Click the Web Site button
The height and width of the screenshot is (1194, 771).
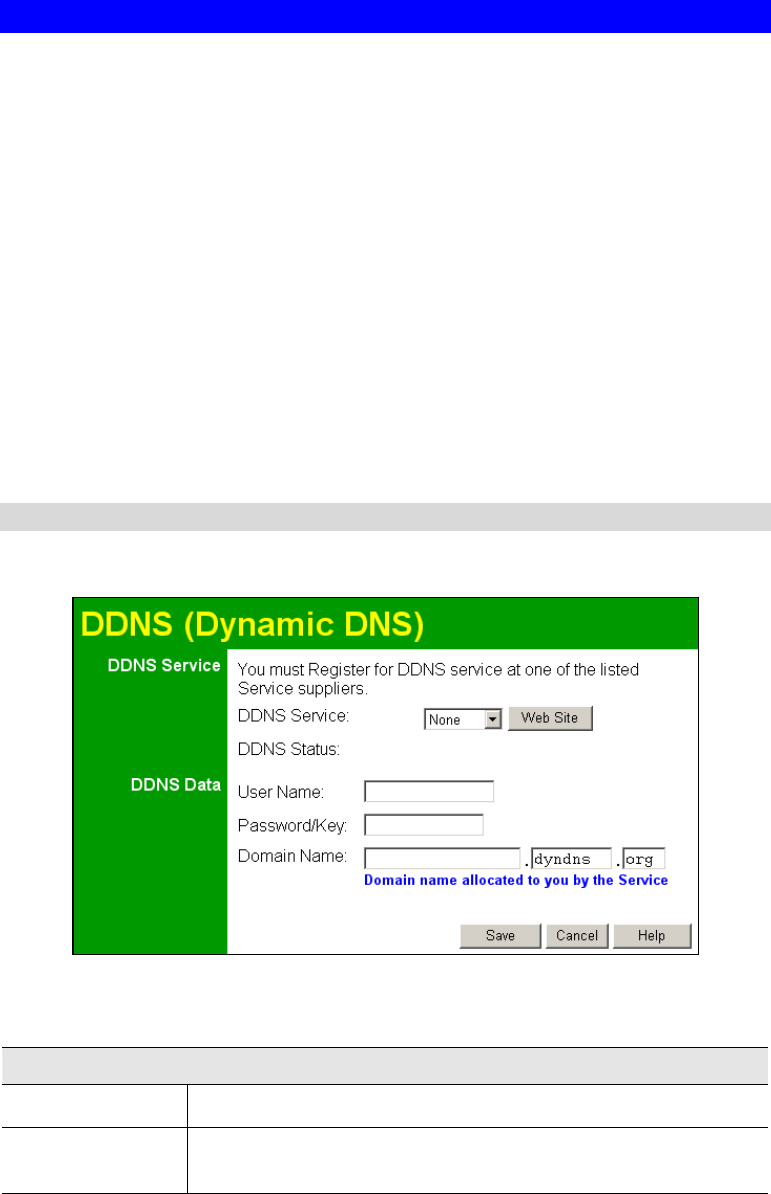[x=550, y=718]
